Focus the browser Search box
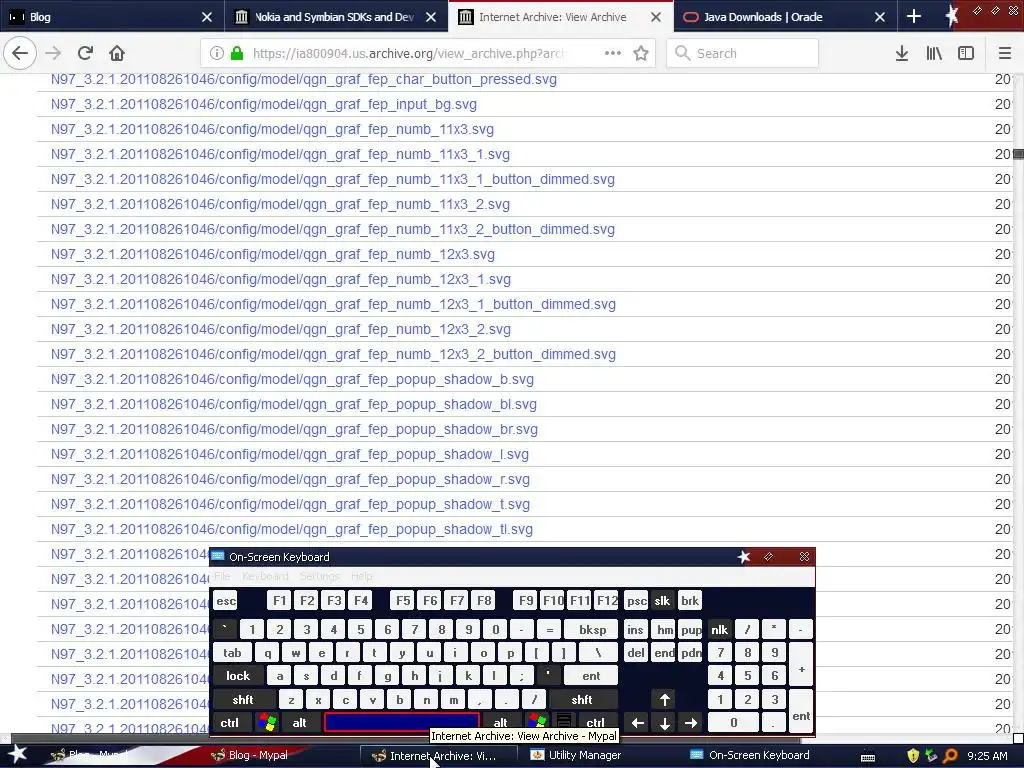 [743, 54]
